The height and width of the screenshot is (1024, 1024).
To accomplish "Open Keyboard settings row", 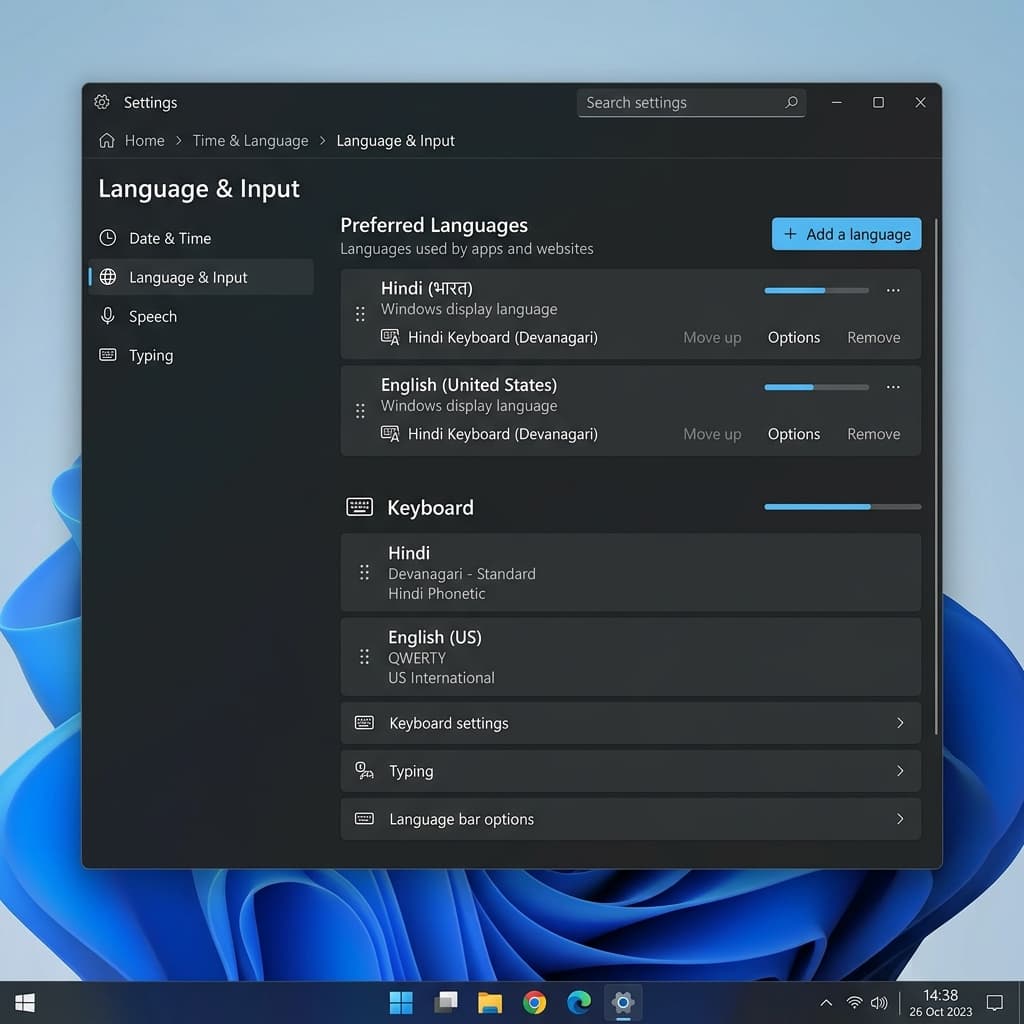I will point(630,723).
